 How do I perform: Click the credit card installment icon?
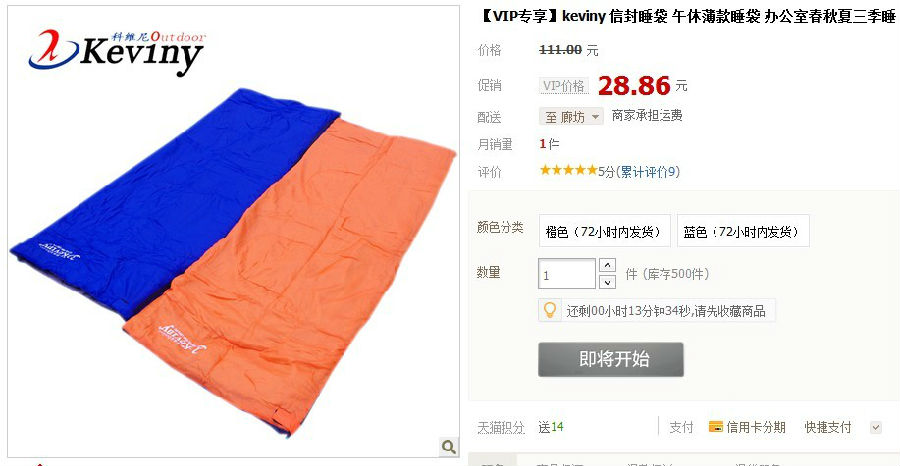(715, 427)
